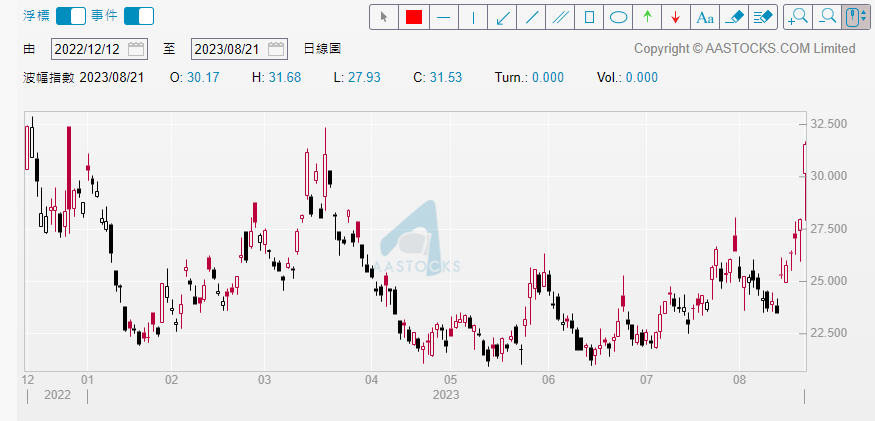Click the 日線圖 daily chart label

point(322,49)
